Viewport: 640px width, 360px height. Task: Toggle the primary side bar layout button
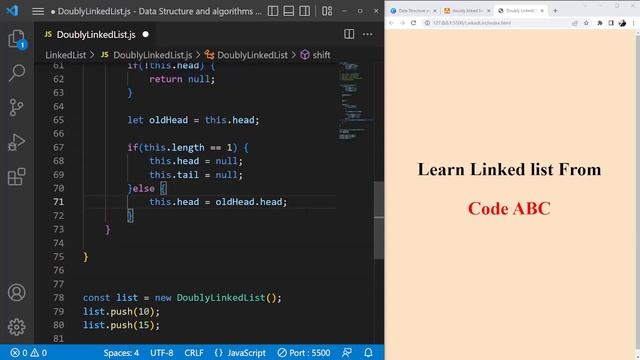(x=273, y=11)
